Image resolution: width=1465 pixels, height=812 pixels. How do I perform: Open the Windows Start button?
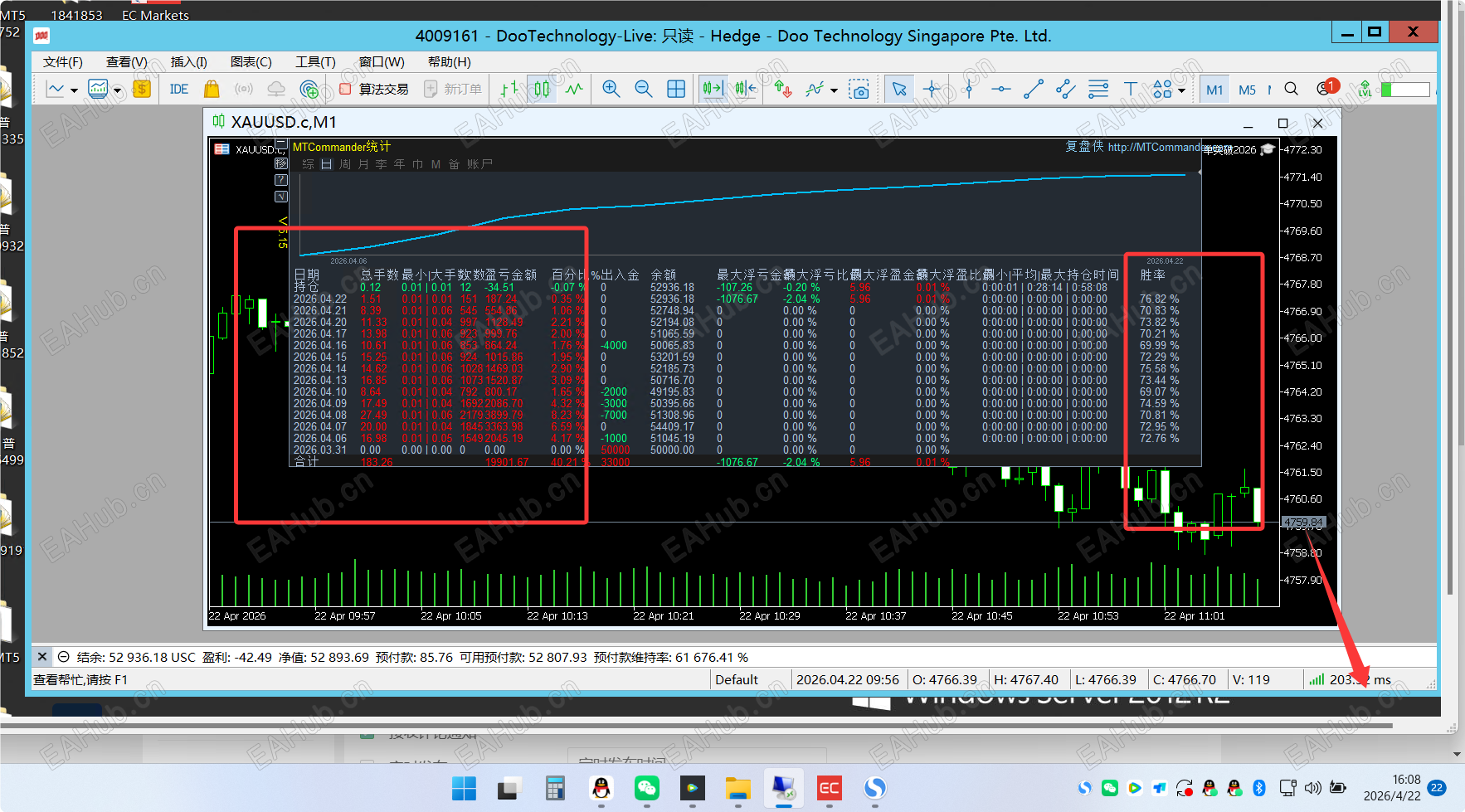[x=464, y=788]
